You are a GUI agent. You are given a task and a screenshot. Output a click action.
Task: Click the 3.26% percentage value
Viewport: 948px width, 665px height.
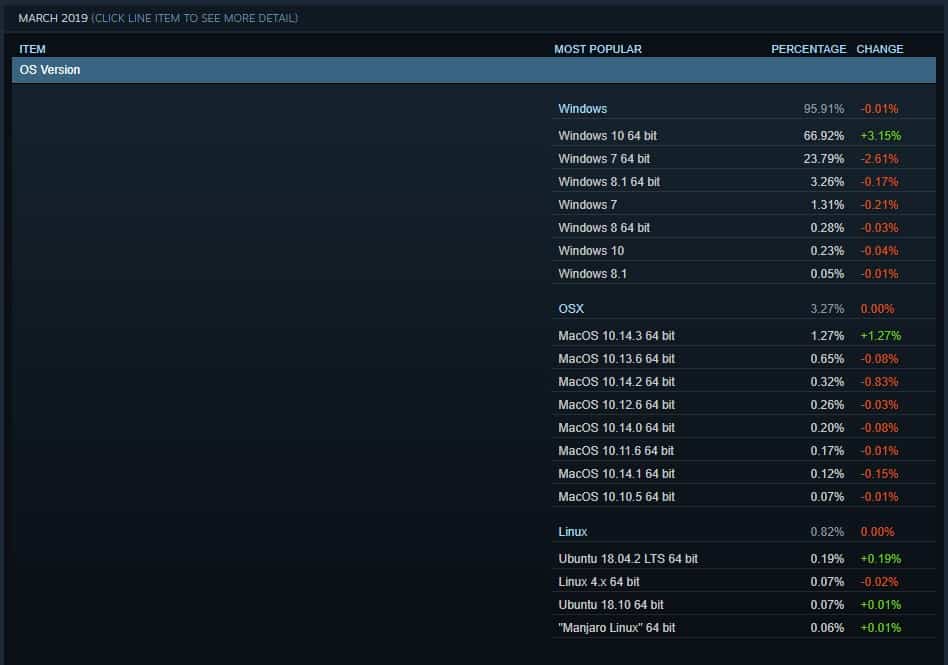(x=827, y=182)
